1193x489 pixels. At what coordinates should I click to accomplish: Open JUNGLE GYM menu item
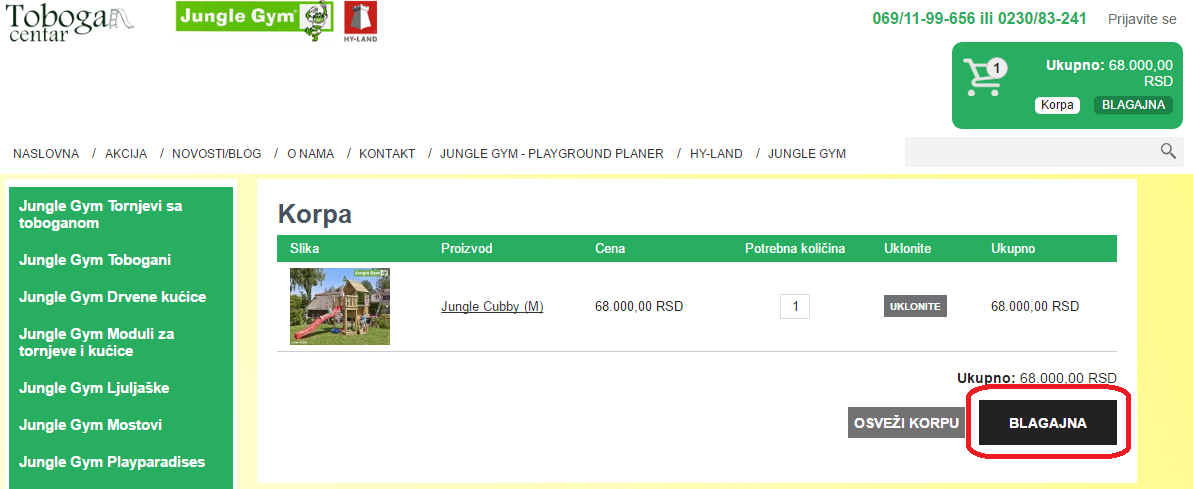point(806,154)
